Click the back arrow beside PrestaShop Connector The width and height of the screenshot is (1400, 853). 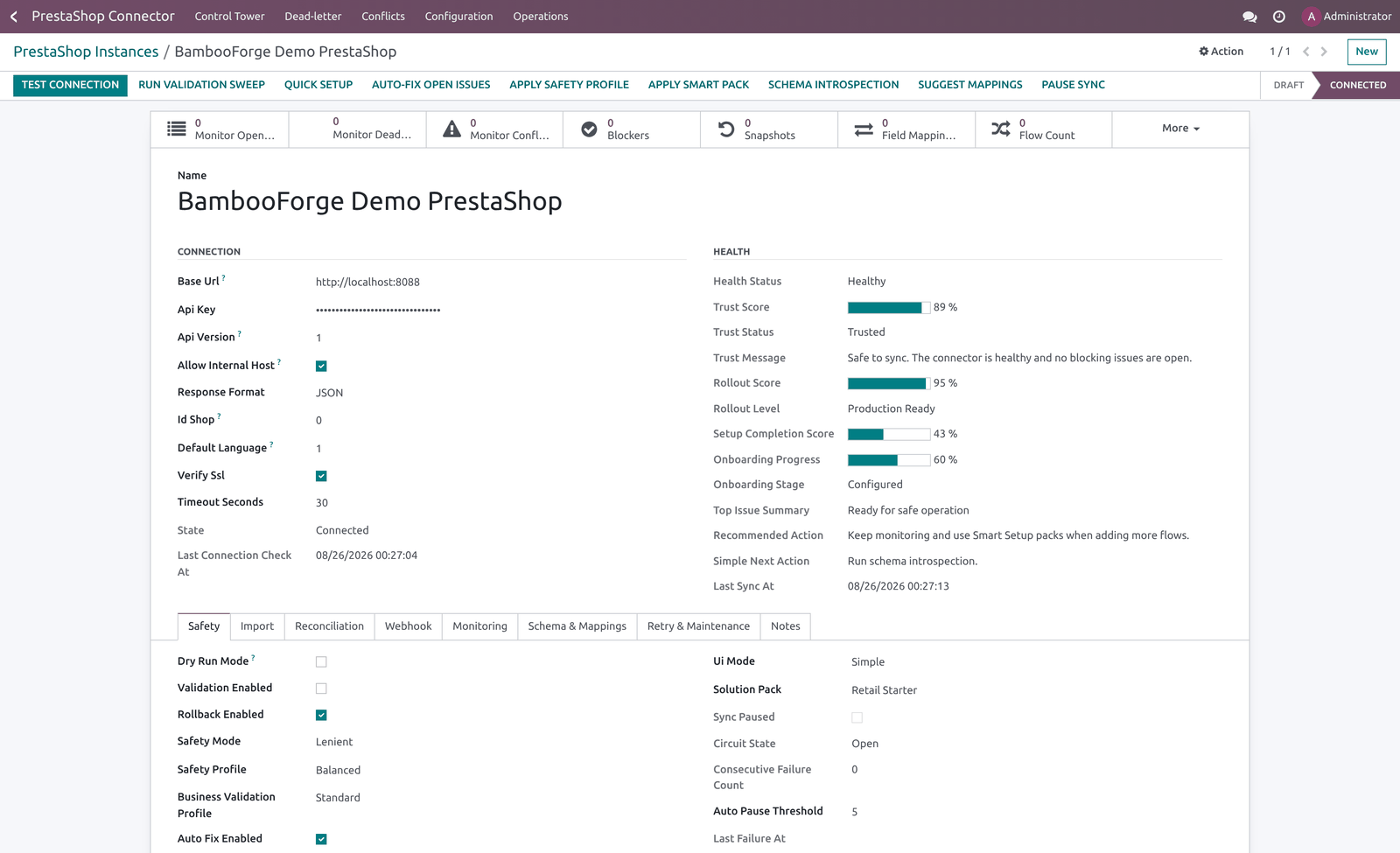(x=14, y=17)
